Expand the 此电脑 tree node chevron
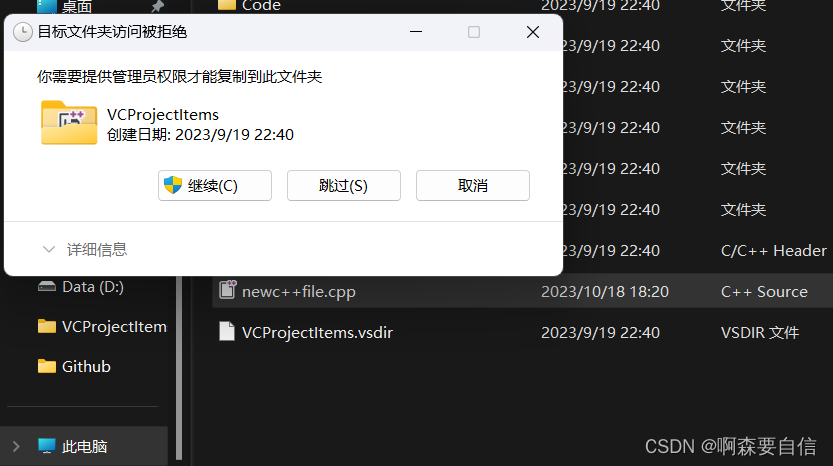This screenshot has width=833, height=466. (16, 446)
